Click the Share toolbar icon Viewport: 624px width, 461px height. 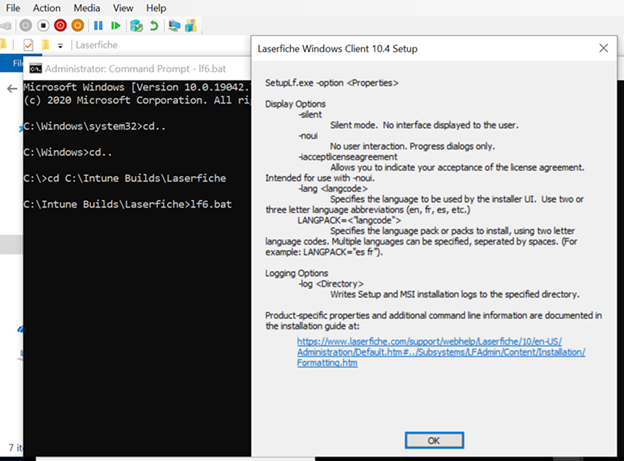coord(191,25)
